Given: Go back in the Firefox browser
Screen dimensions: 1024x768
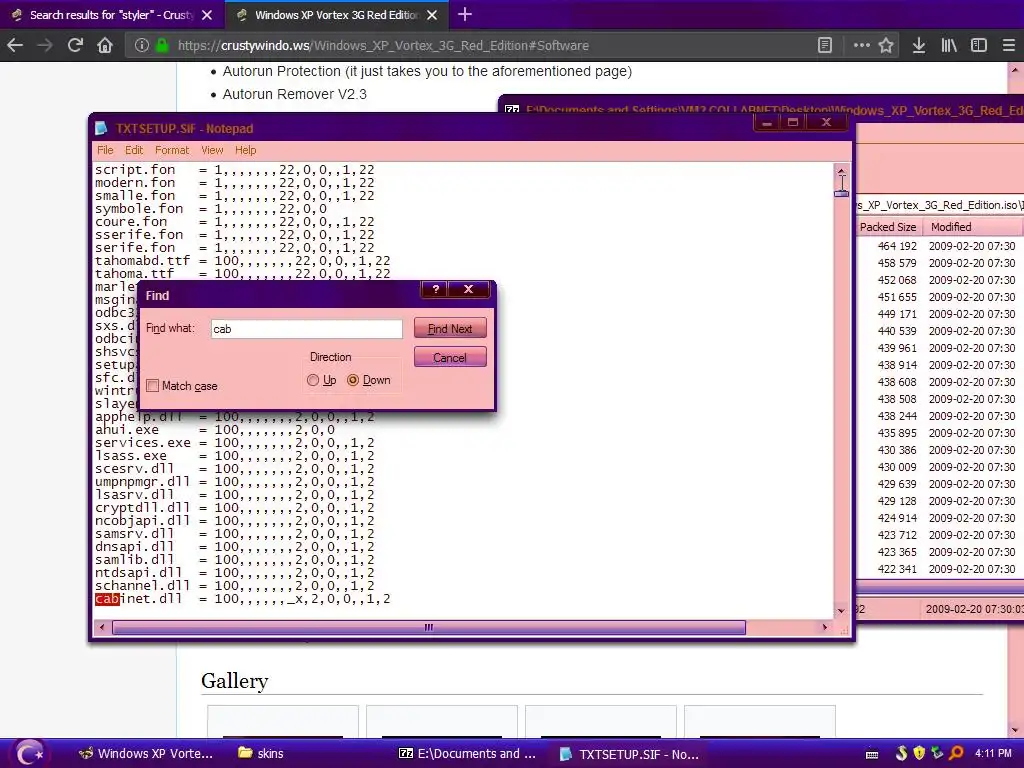Looking at the screenshot, I should 15,45.
